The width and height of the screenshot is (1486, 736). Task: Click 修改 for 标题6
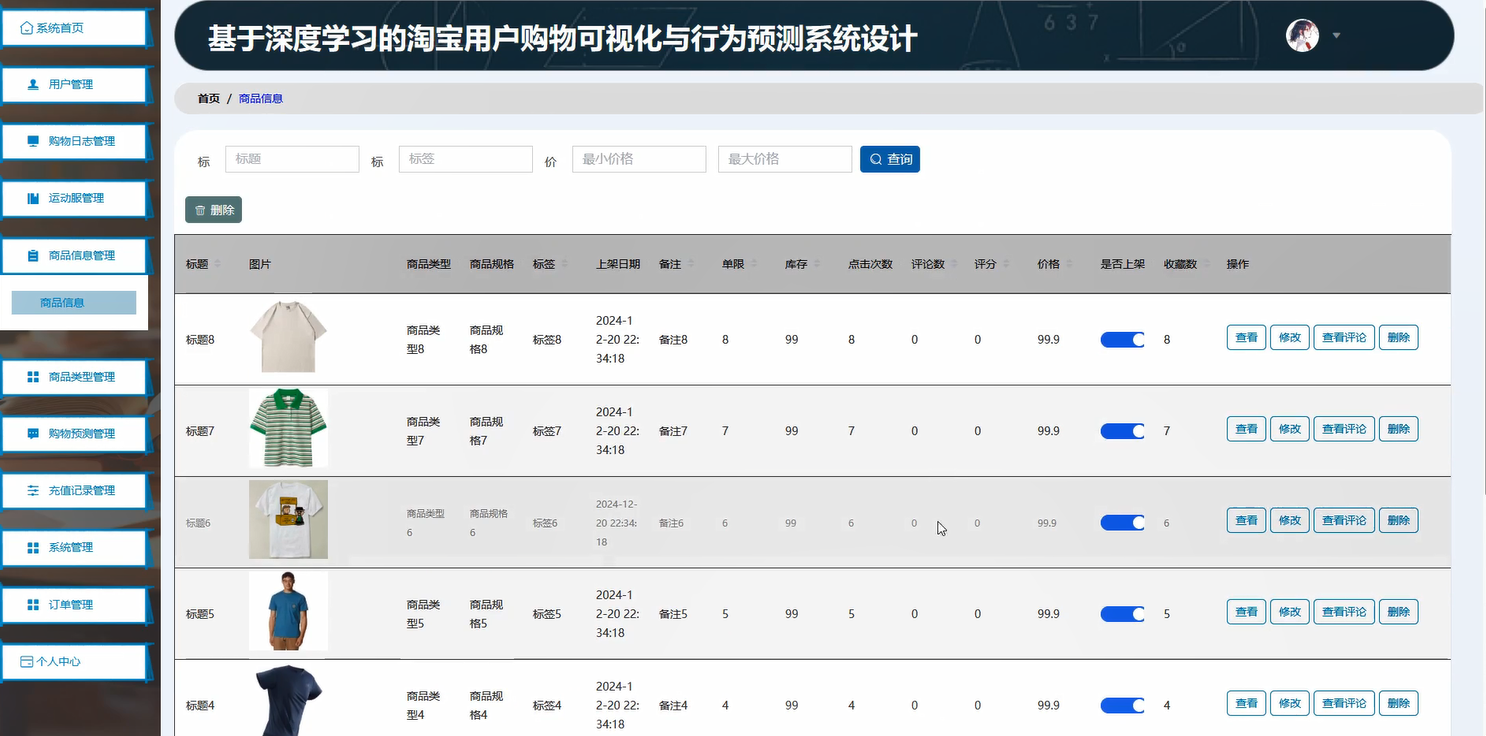(x=1289, y=521)
